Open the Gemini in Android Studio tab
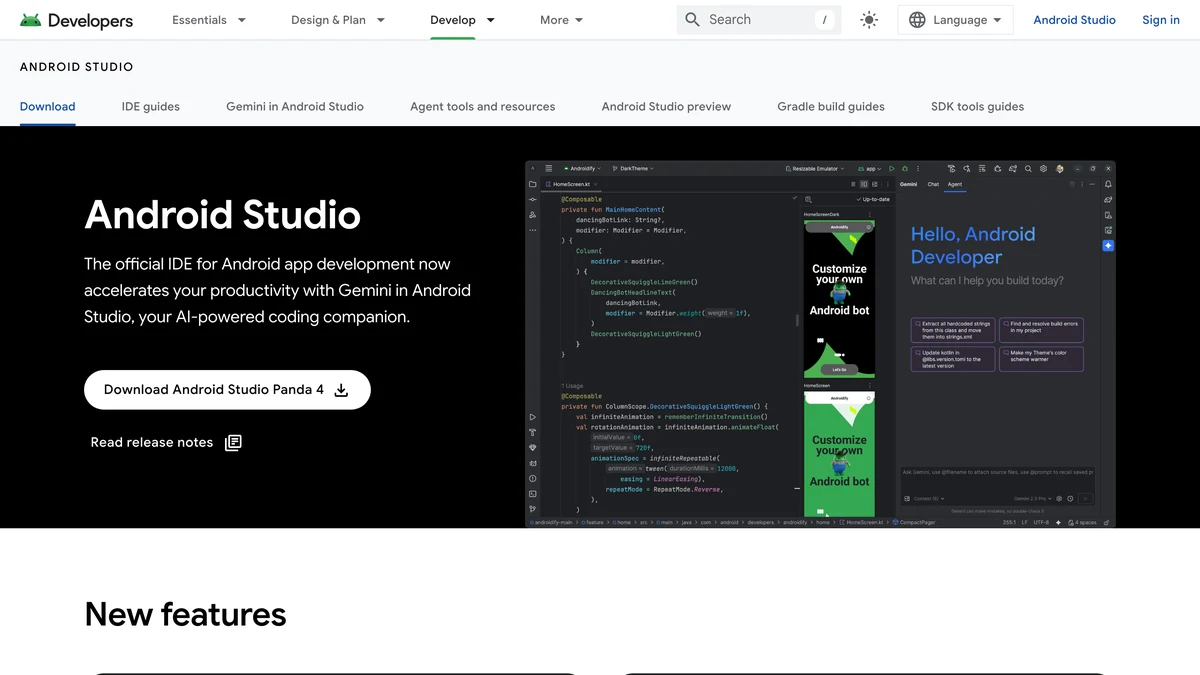The image size is (1200, 675). 295,106
